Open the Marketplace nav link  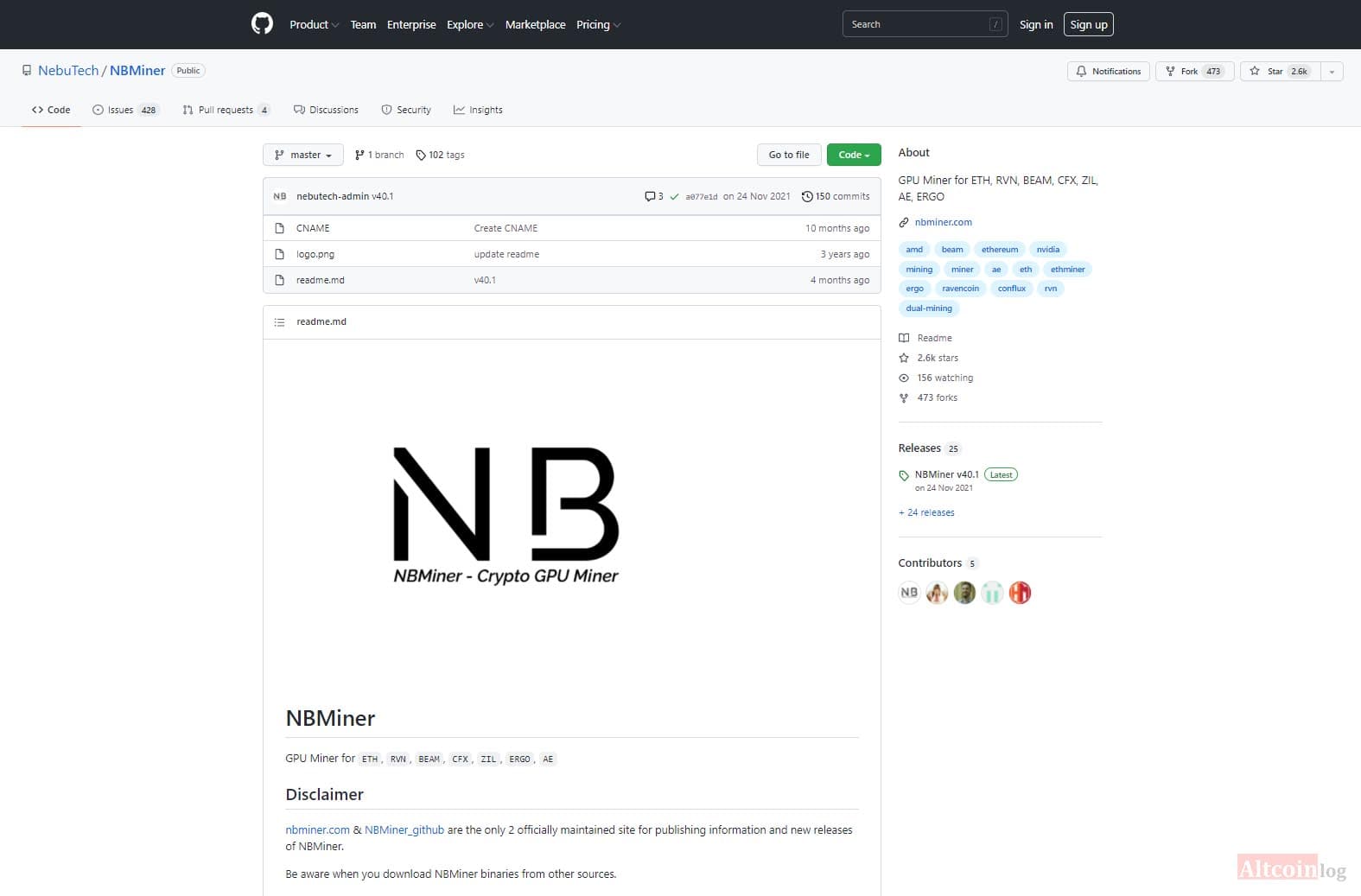536,25
